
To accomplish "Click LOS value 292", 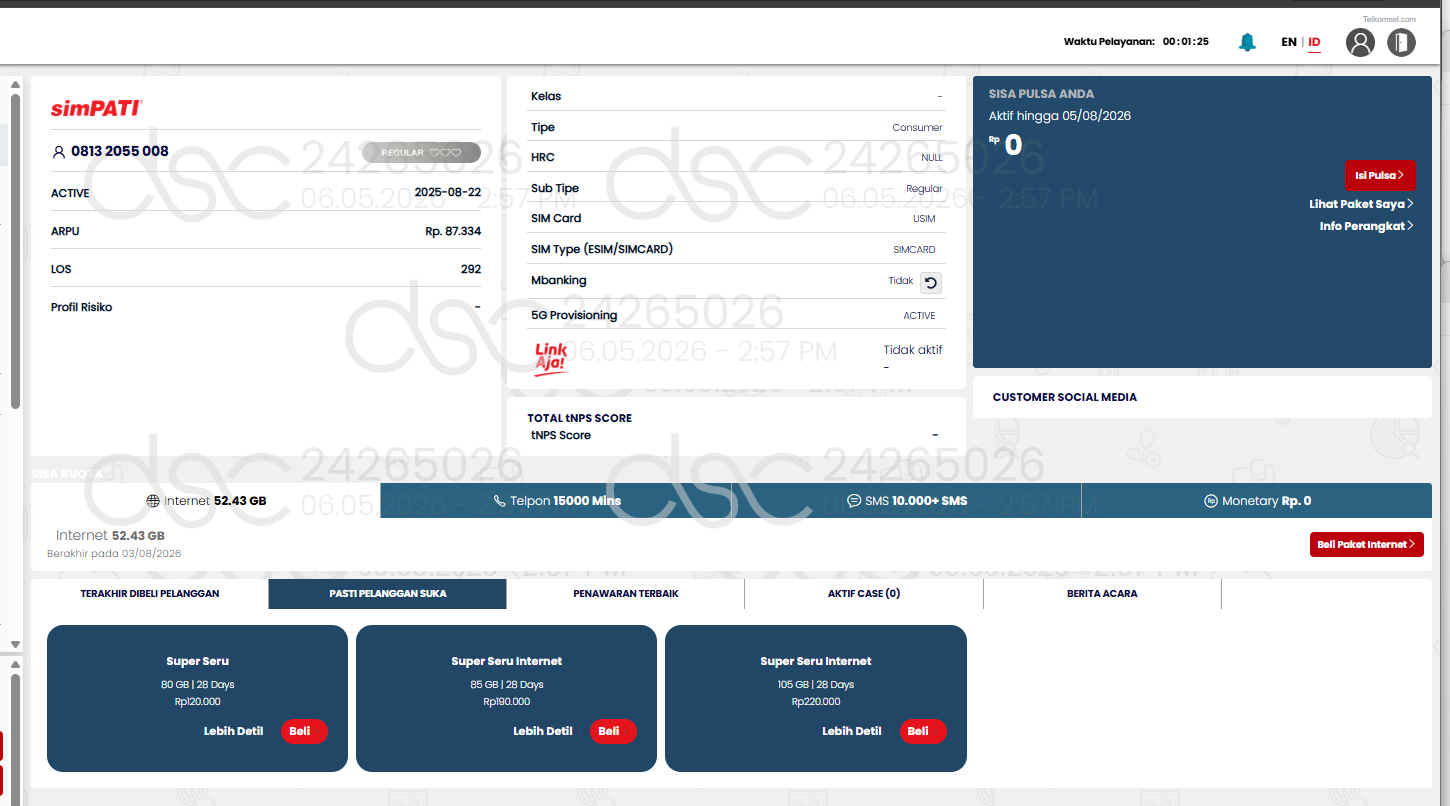I will [x=471, y=269].
